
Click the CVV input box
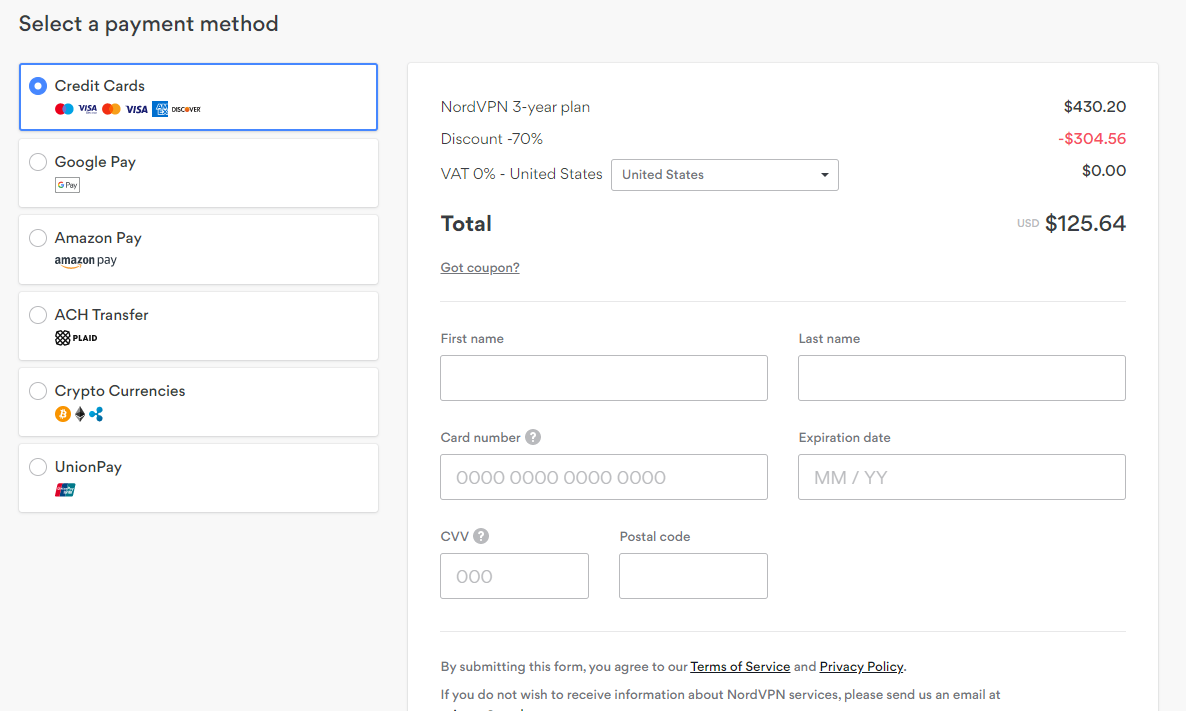tap(514, 576)
